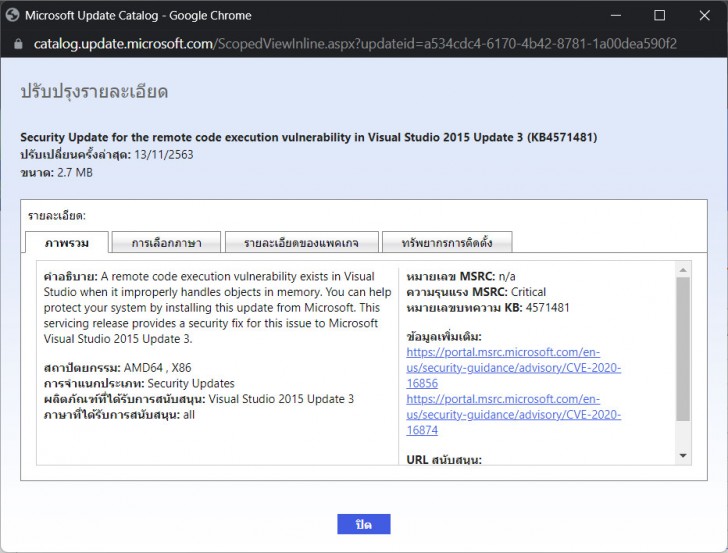
Task: Click the catalog.update.microsoft.com address bar URL
Action: 355,44
